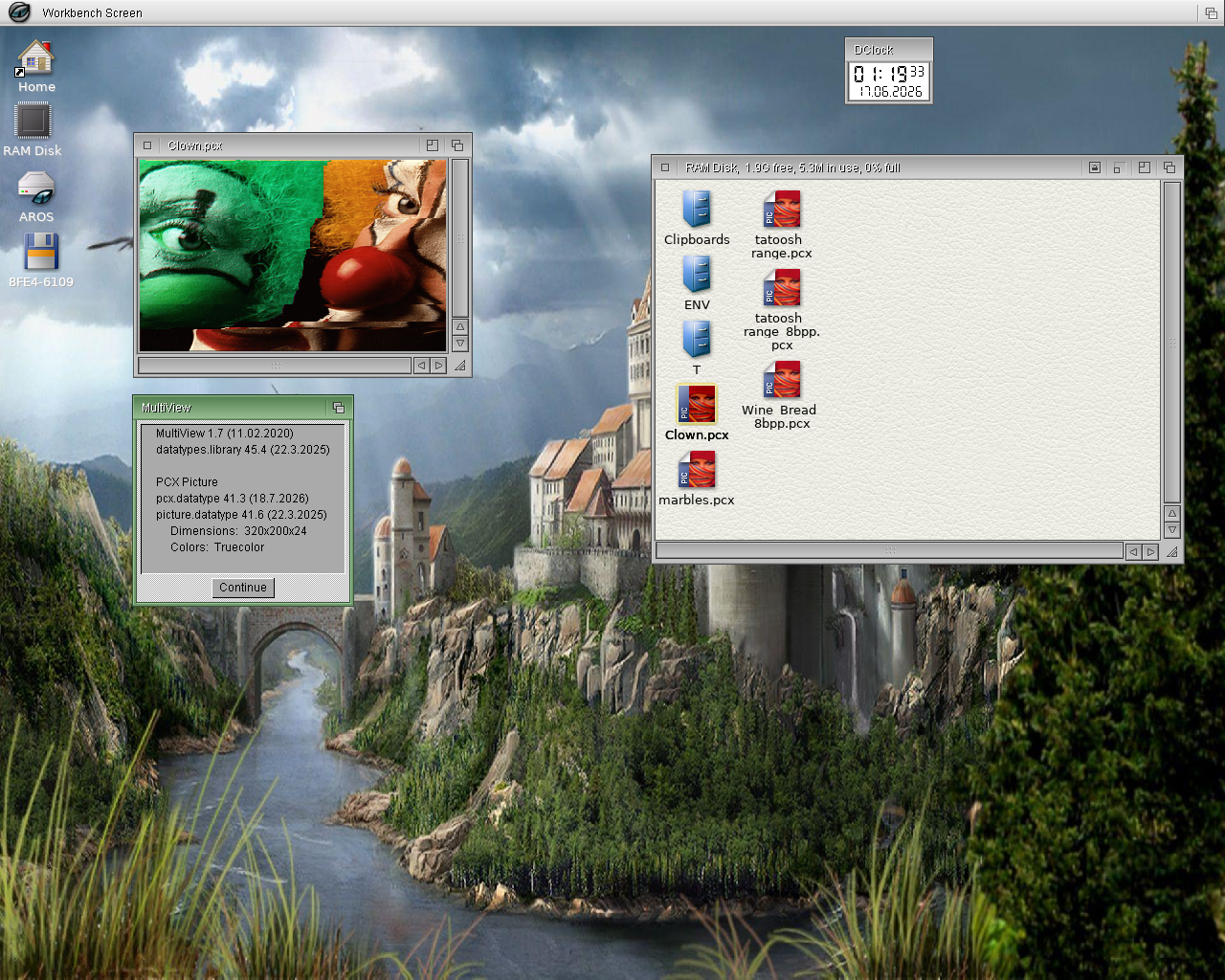Click the down arrow in Clown.pcx window
1225x980 pixels.
460,343
